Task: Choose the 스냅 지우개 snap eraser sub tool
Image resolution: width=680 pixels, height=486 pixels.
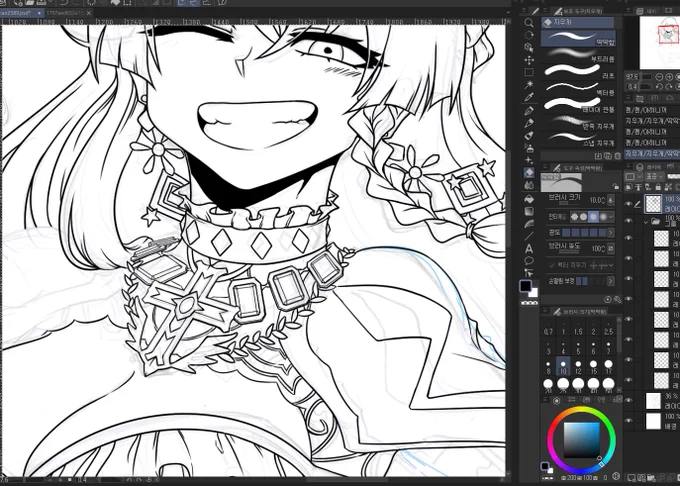Action: tap(578, 140)
